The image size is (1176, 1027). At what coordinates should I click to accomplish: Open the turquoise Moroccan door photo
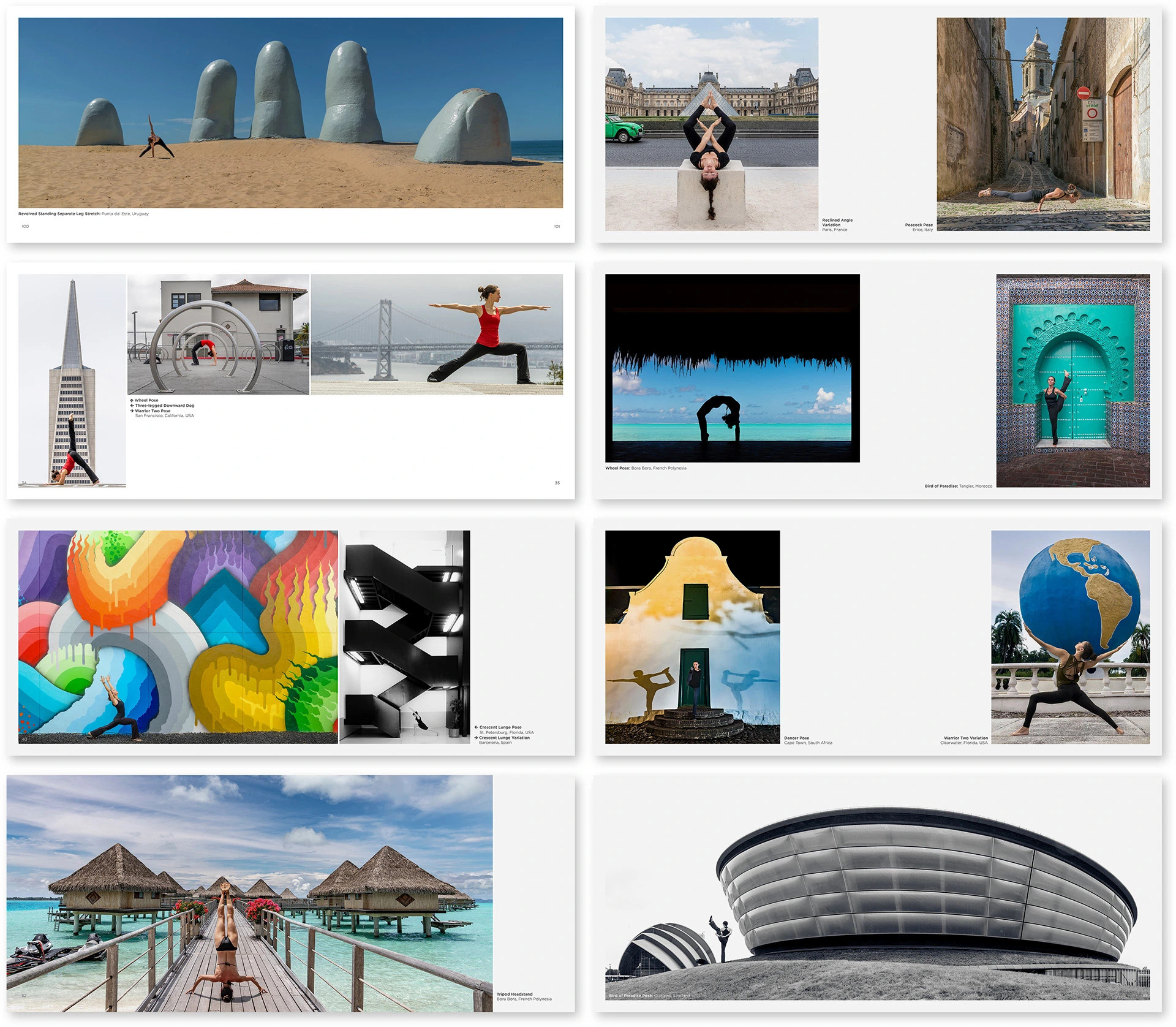[1072, 380]
